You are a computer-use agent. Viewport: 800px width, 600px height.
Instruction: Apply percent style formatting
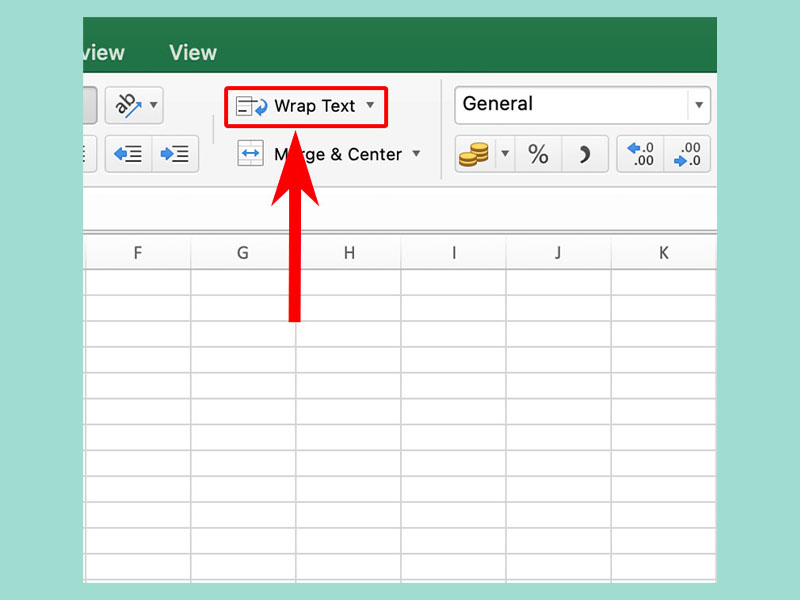[x=538, y=154]
